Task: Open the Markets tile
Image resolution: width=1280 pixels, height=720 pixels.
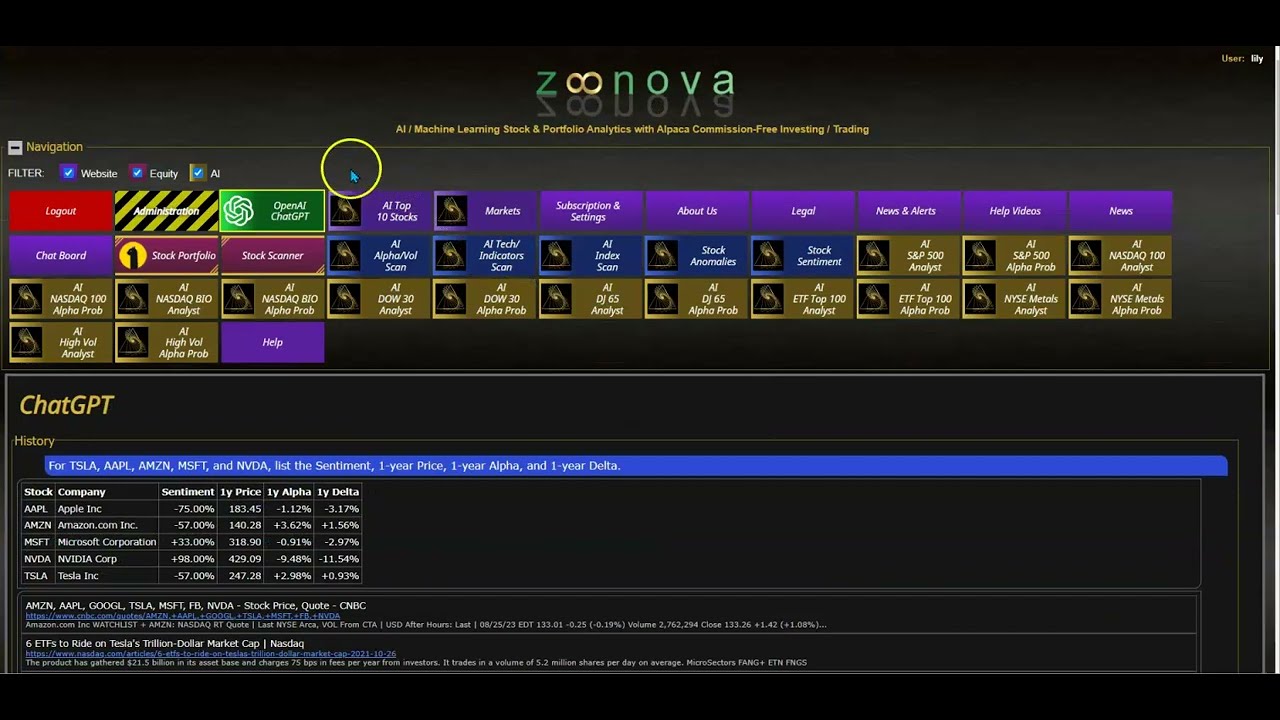Action: click(x=485, y=211)
